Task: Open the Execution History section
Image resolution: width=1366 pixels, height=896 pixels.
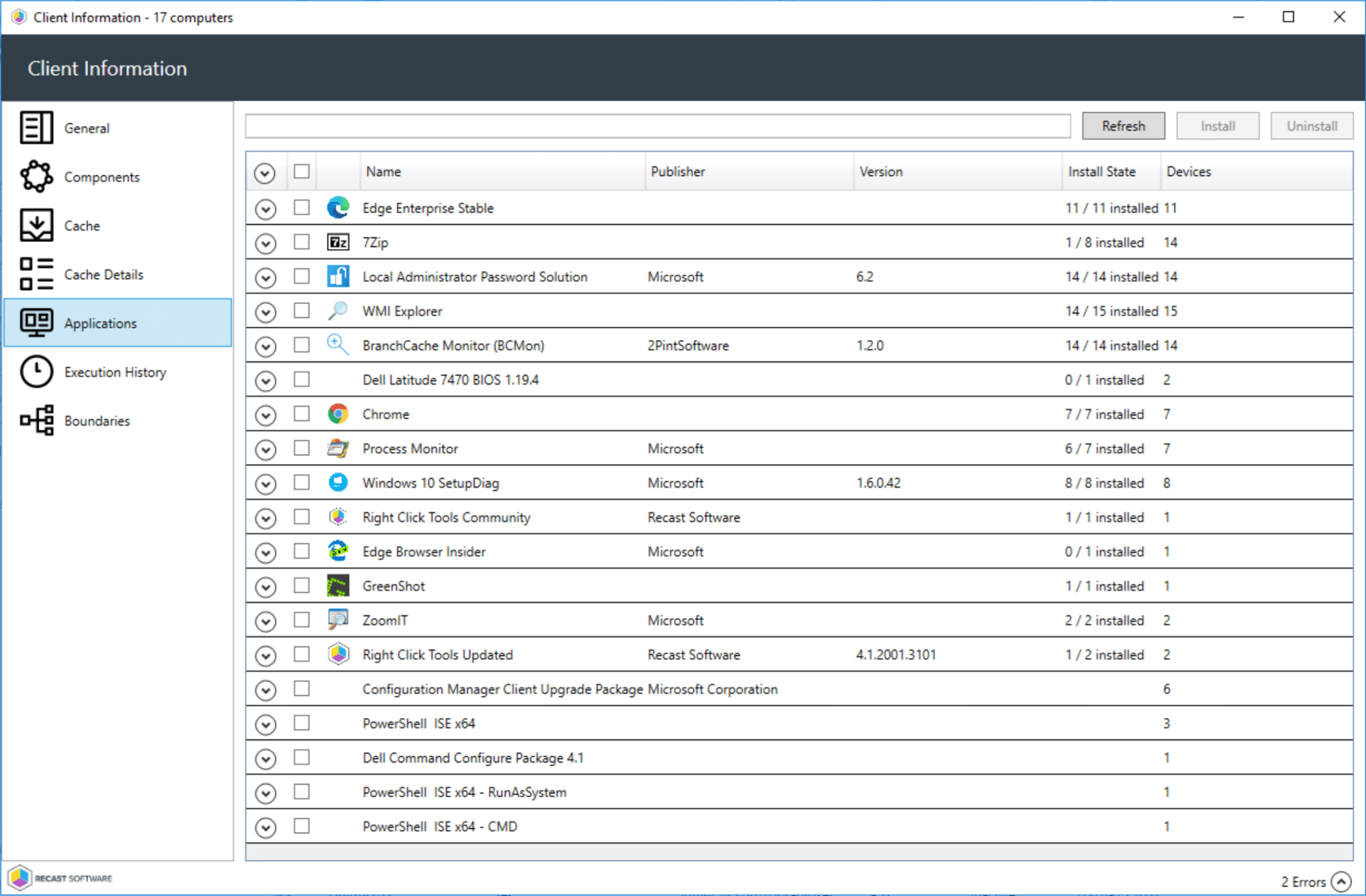Action: 117,372
